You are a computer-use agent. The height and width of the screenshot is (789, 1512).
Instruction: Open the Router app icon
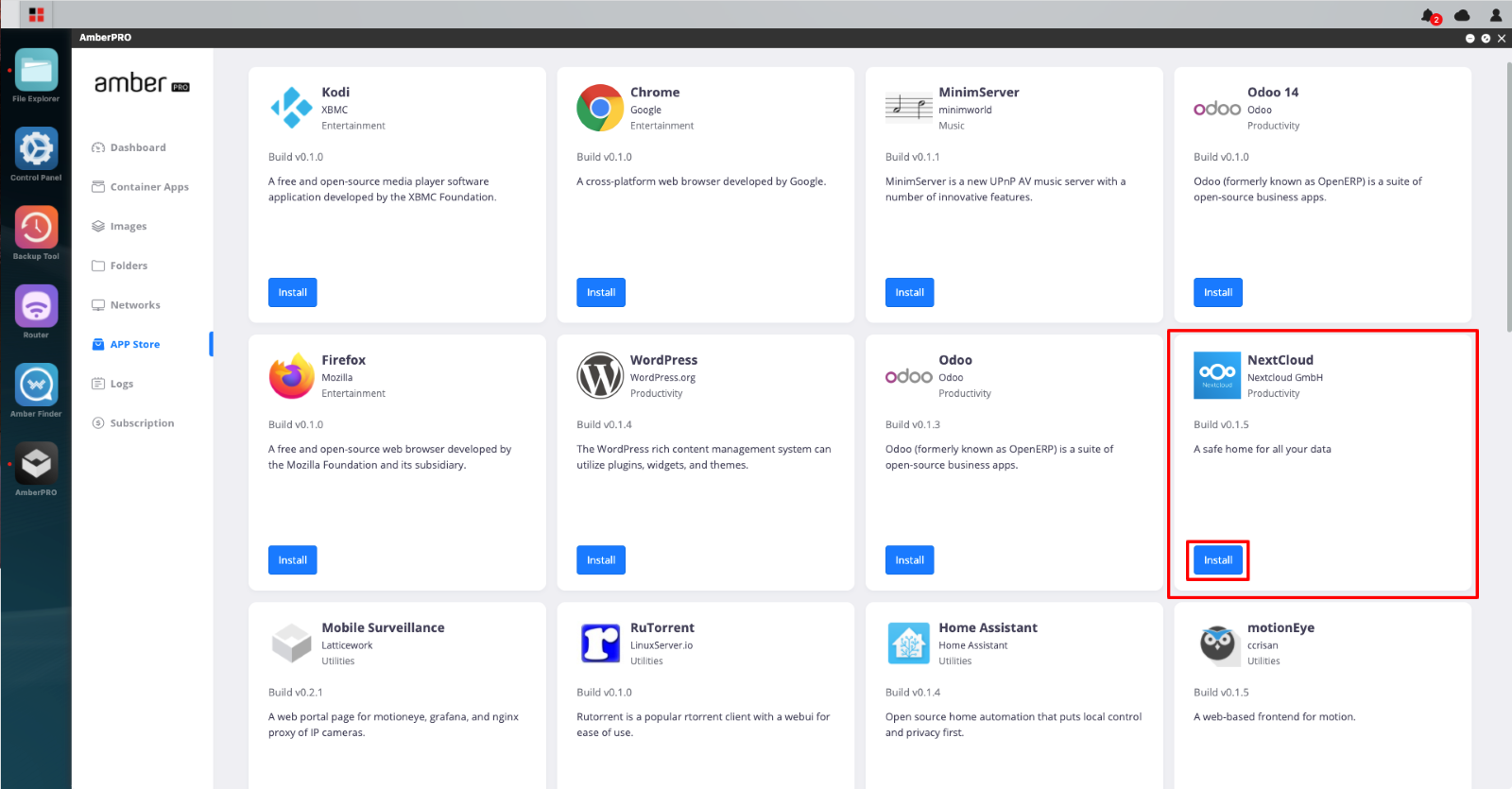36,306
